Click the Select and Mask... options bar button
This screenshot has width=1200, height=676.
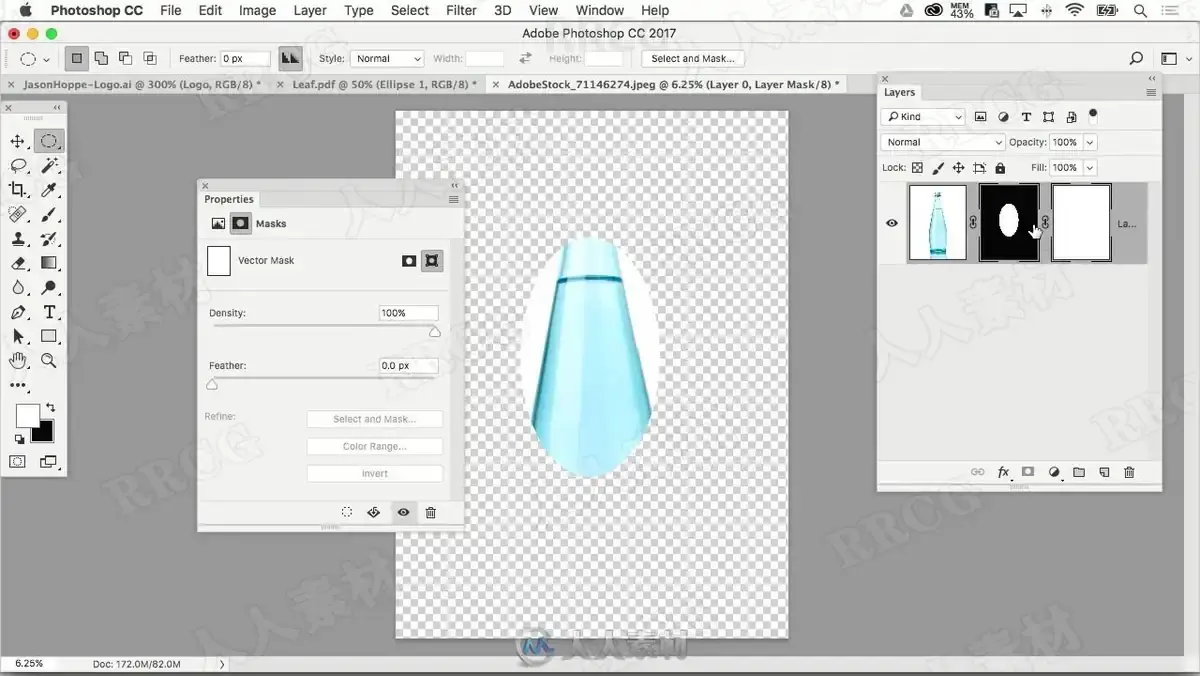(693, 59)
